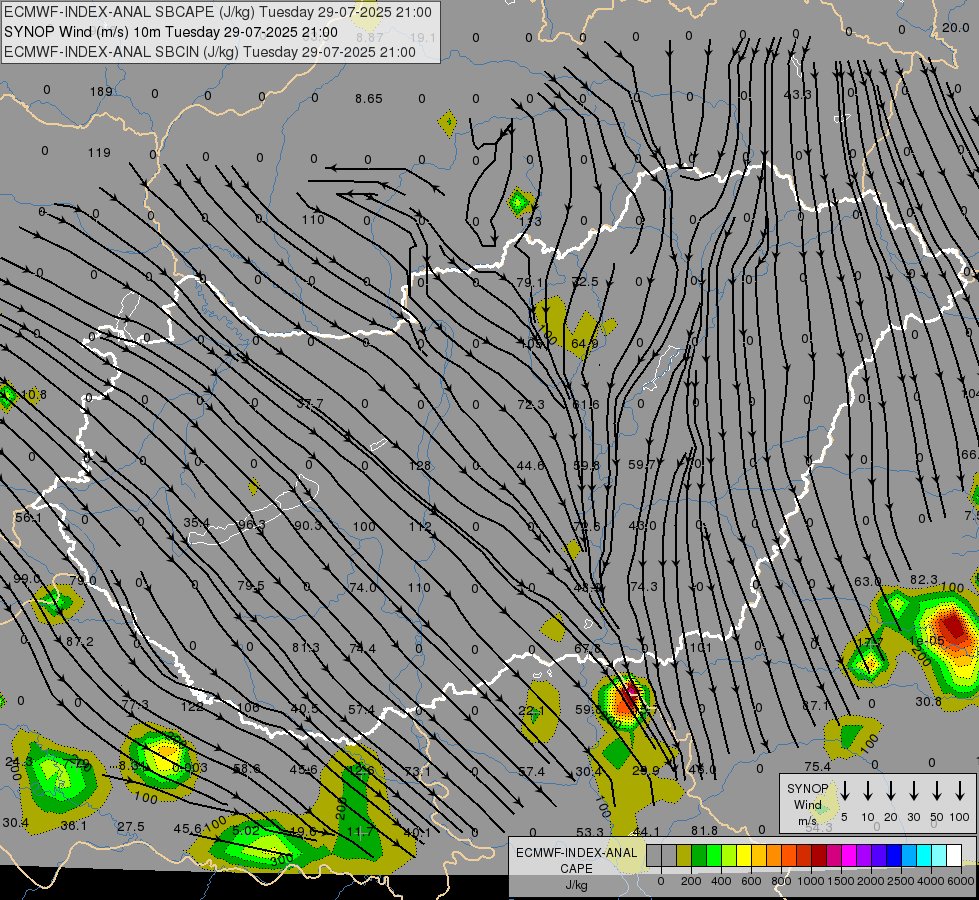Click the 106 value on the map

click(x=248, y=708)
